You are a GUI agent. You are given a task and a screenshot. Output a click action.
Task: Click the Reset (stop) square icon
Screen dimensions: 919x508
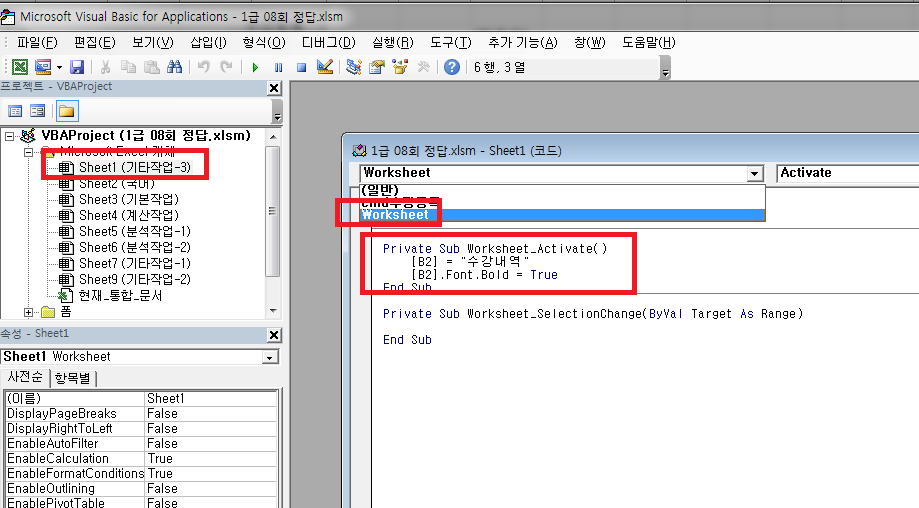300,67
